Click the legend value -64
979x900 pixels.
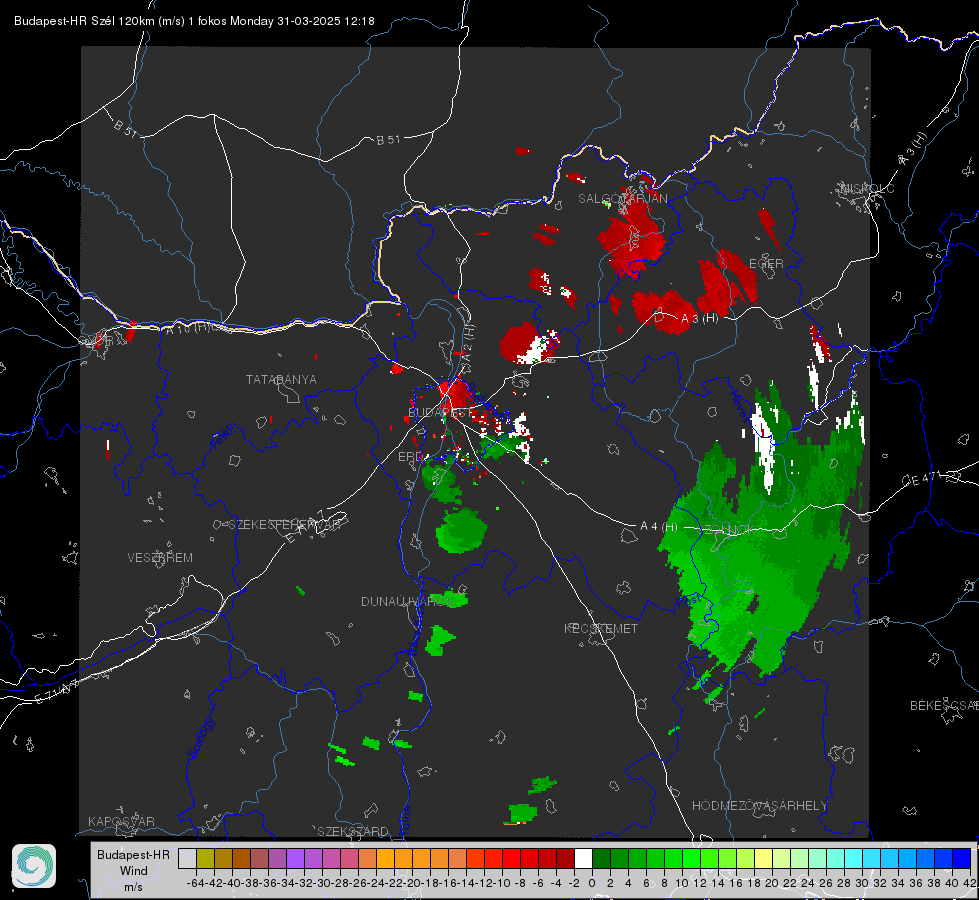195,883
